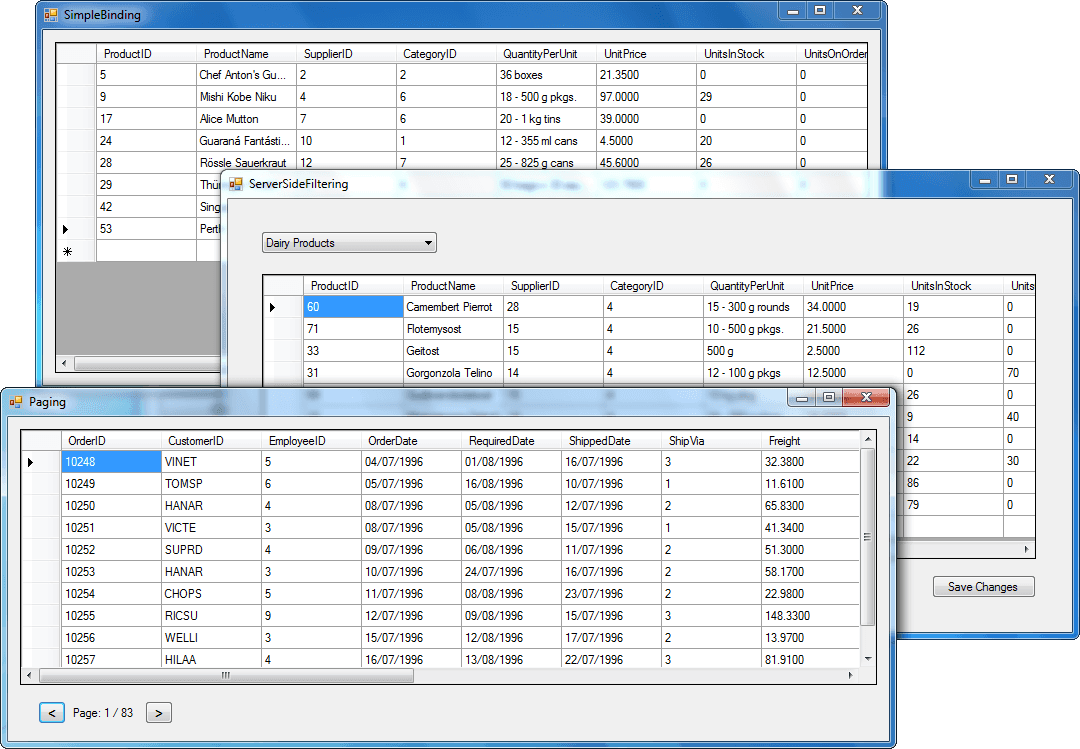Click the ShipVia column header

coord(712,440)
